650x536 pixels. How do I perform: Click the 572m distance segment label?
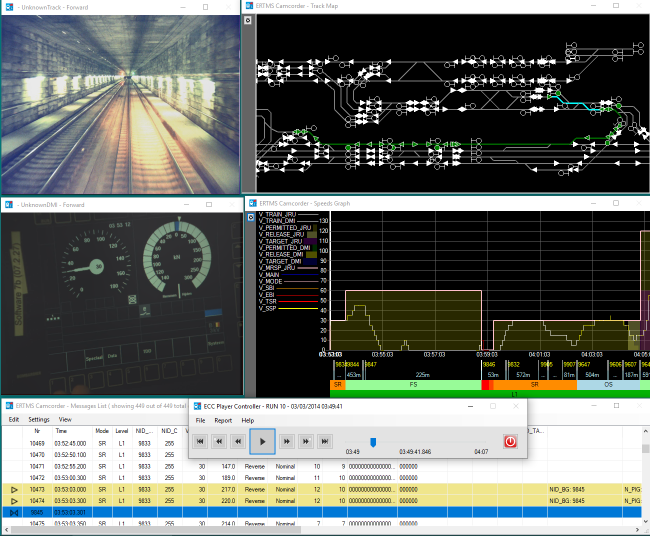pyautogui.click(x=523, y=375)
